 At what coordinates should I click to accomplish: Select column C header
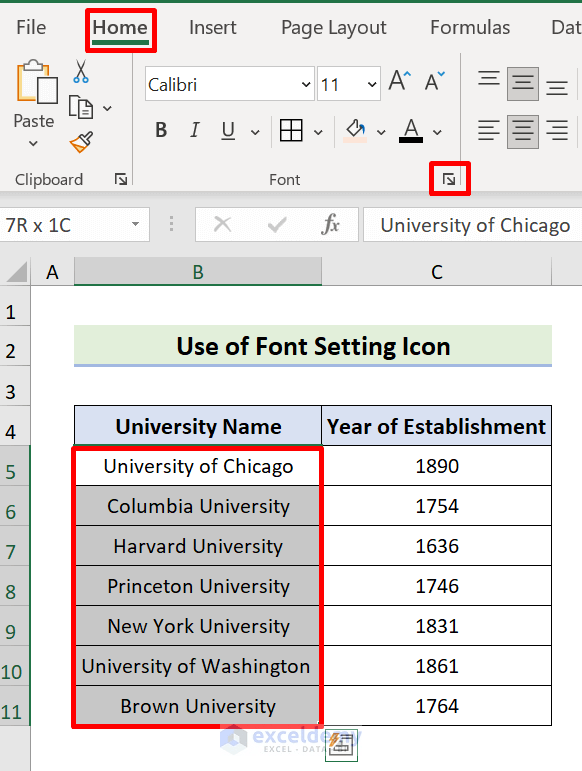tap(437, 271)
